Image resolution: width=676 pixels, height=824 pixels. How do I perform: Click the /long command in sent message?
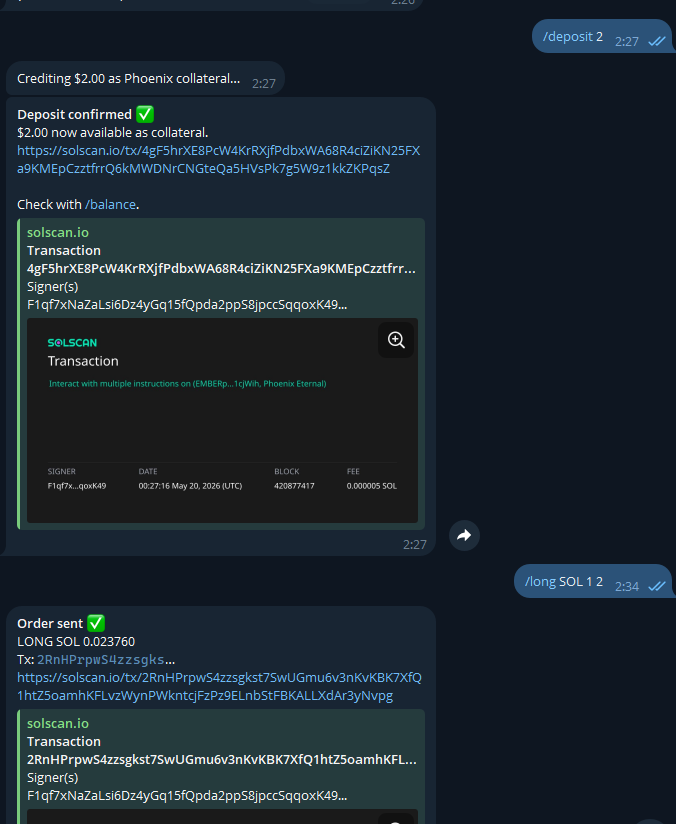pos(540,582)
